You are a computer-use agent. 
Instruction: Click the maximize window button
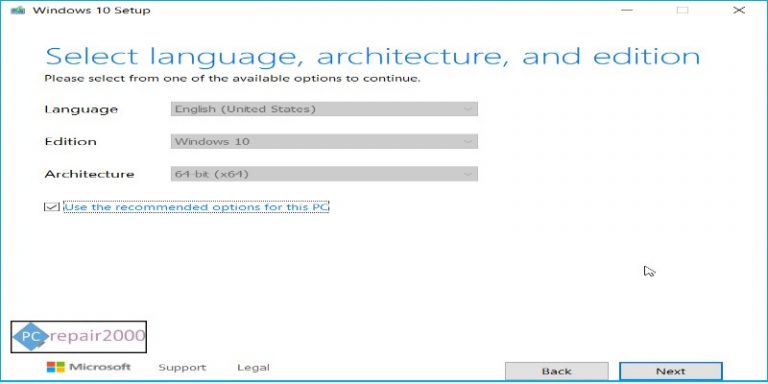point(682,10)
